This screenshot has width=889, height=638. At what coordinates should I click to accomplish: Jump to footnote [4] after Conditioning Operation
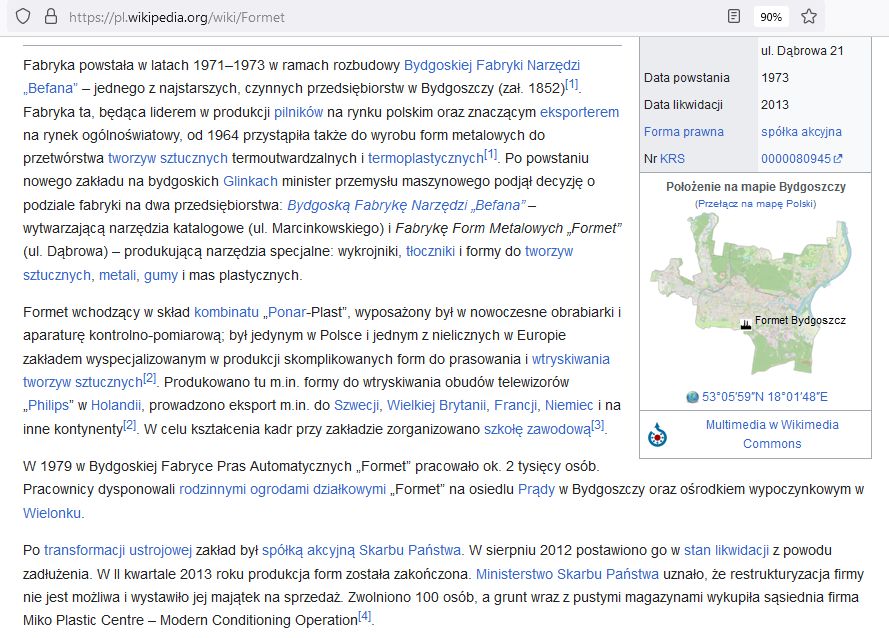[x=365, y=616]
